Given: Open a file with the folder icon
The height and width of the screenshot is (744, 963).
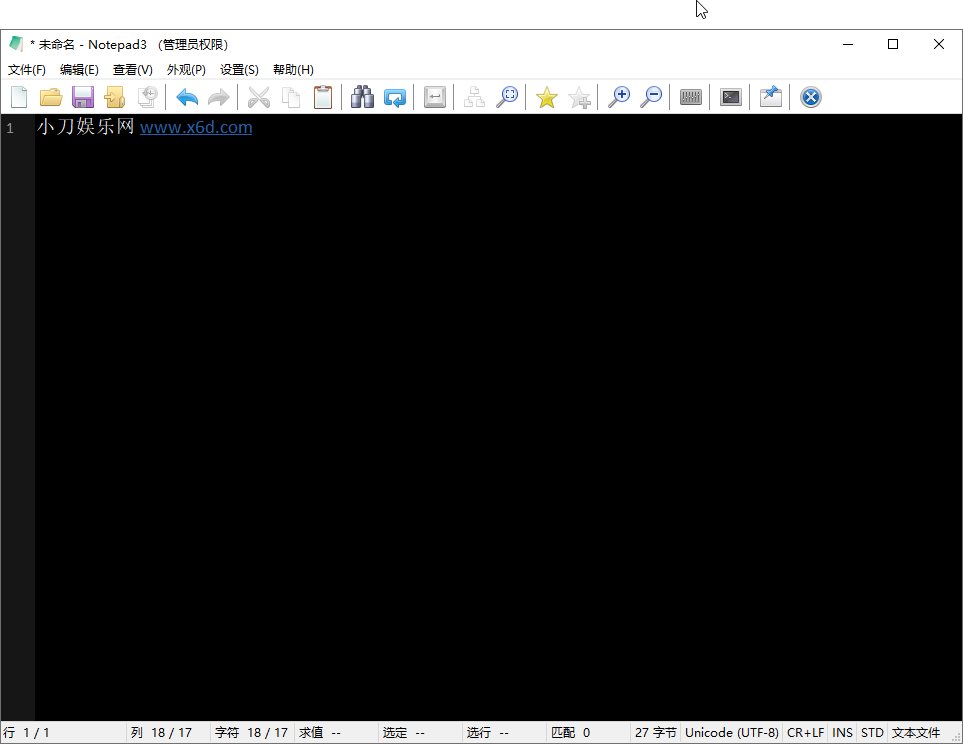Looking at the screenshot, I should (x=51, y=97).
